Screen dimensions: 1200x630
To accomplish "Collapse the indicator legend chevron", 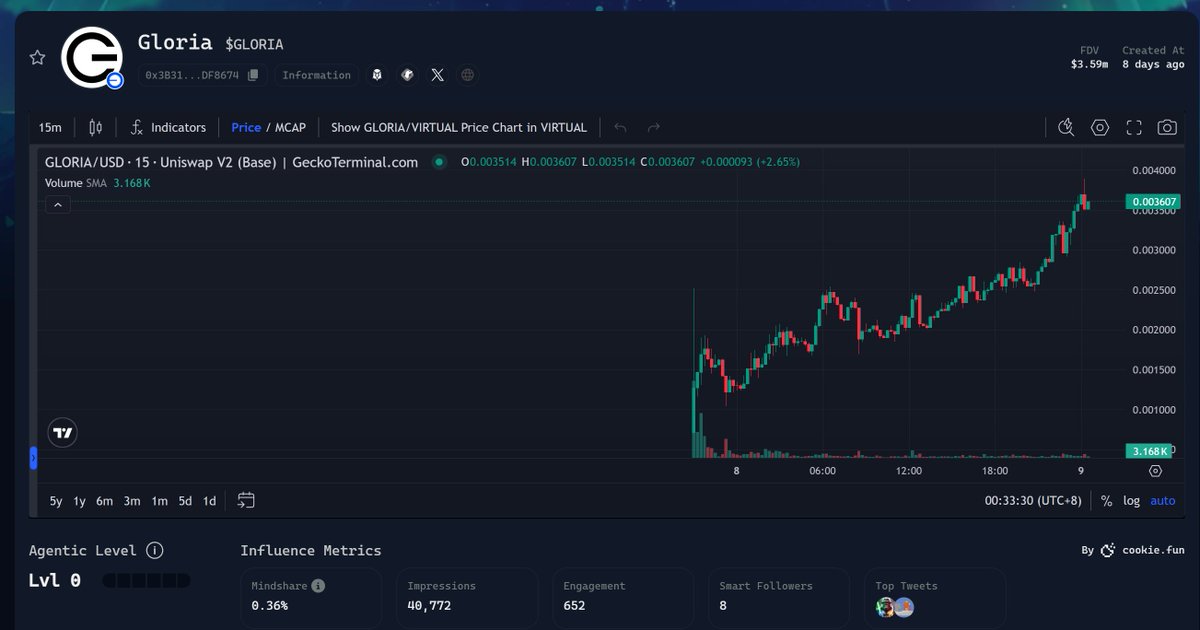I will pyautogui.click(x=57, y=204).
